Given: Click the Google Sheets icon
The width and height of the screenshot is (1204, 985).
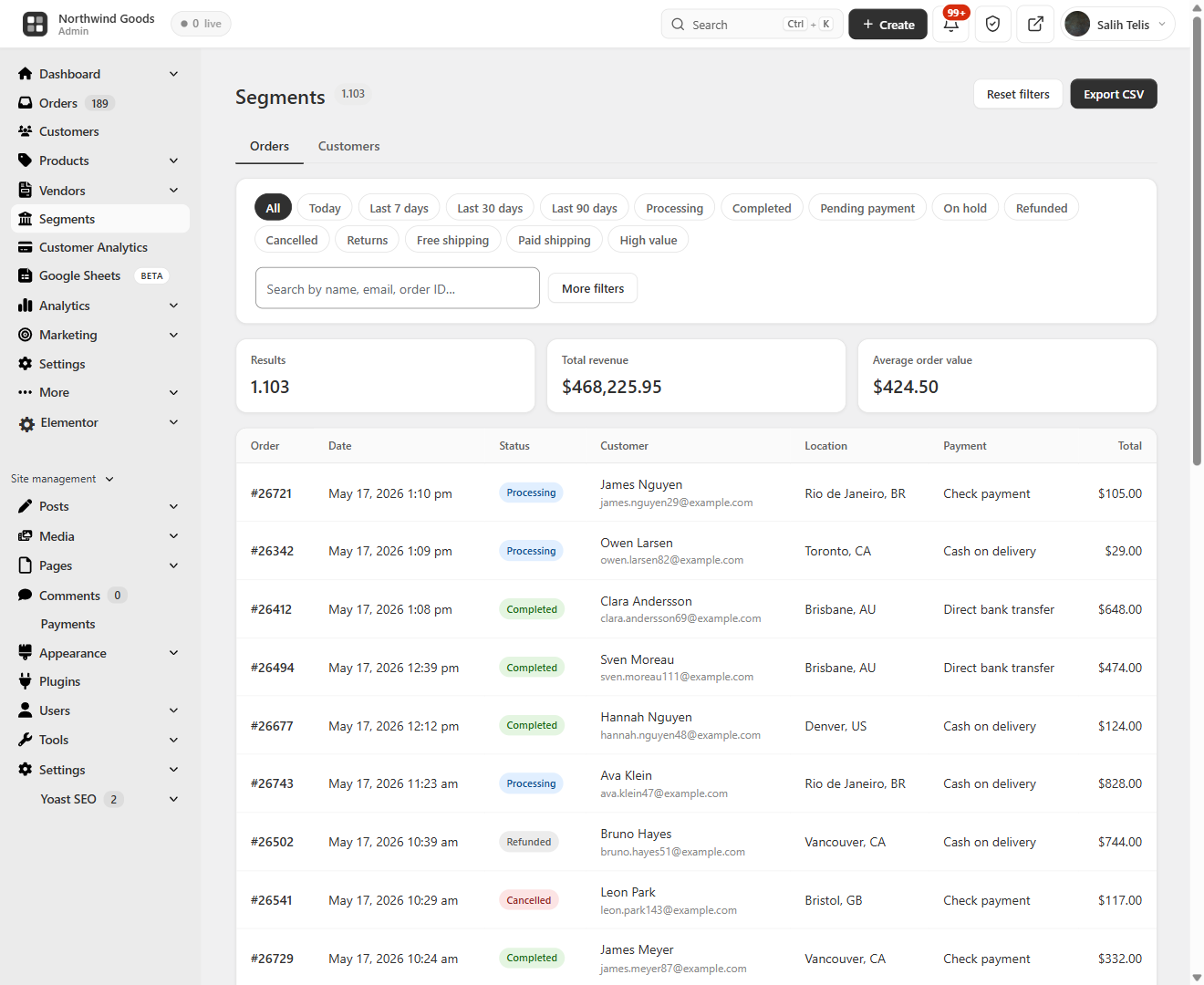Looking at the screenshot, I should click(26, 275).
